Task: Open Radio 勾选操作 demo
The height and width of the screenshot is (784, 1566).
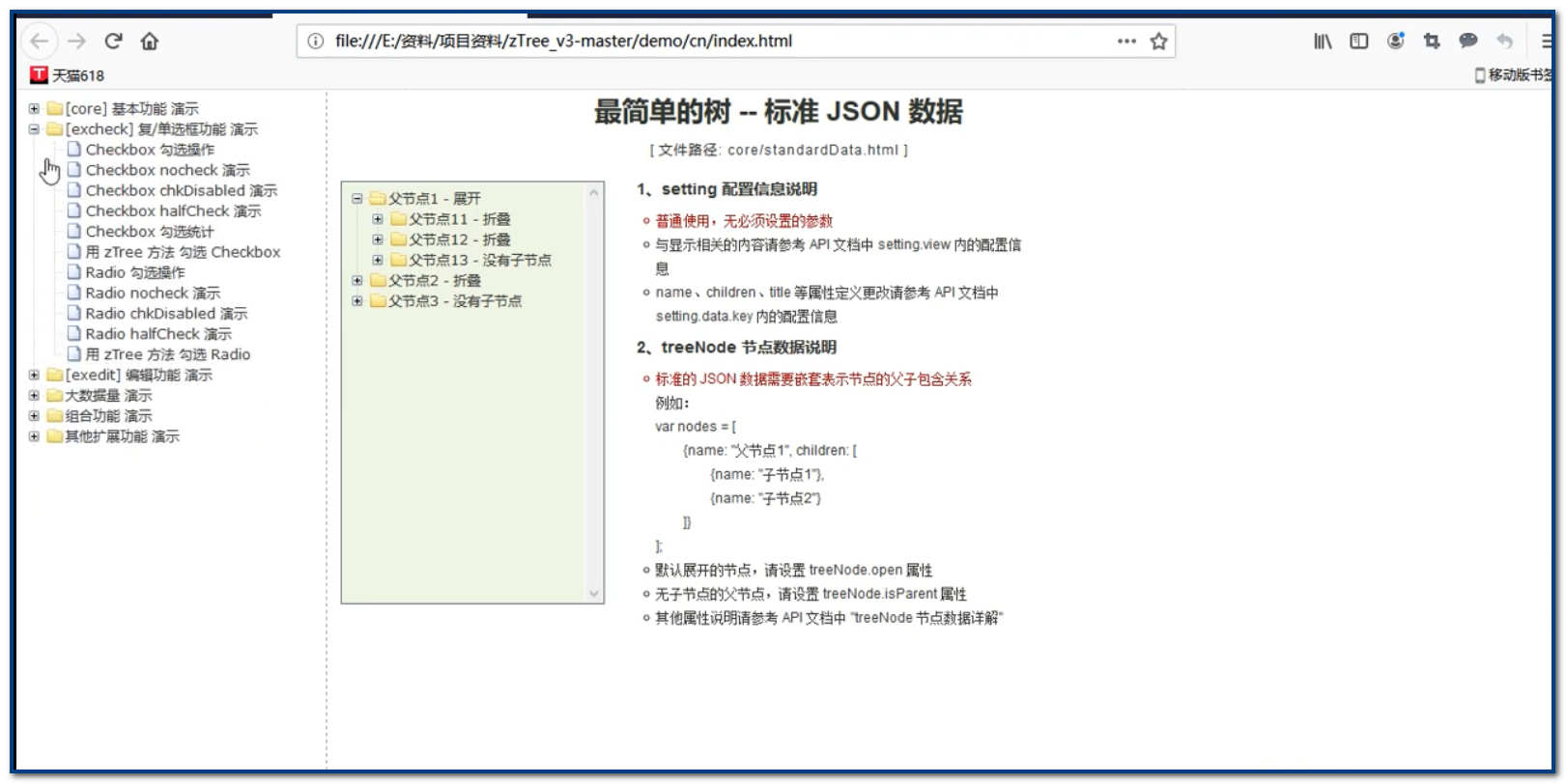Action: (x=135, y=272)
